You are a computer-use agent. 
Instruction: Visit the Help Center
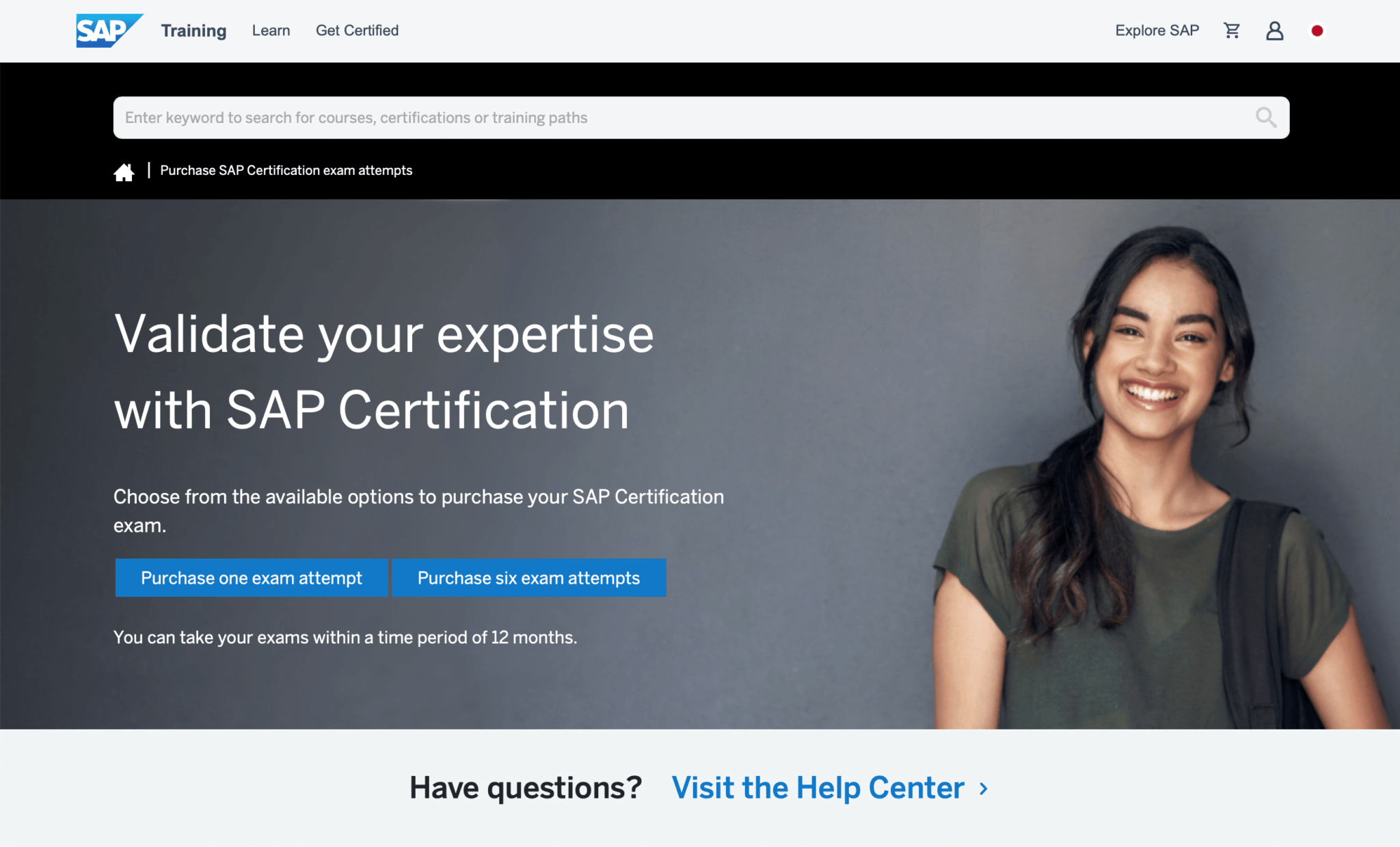click(x=816, y=788)
